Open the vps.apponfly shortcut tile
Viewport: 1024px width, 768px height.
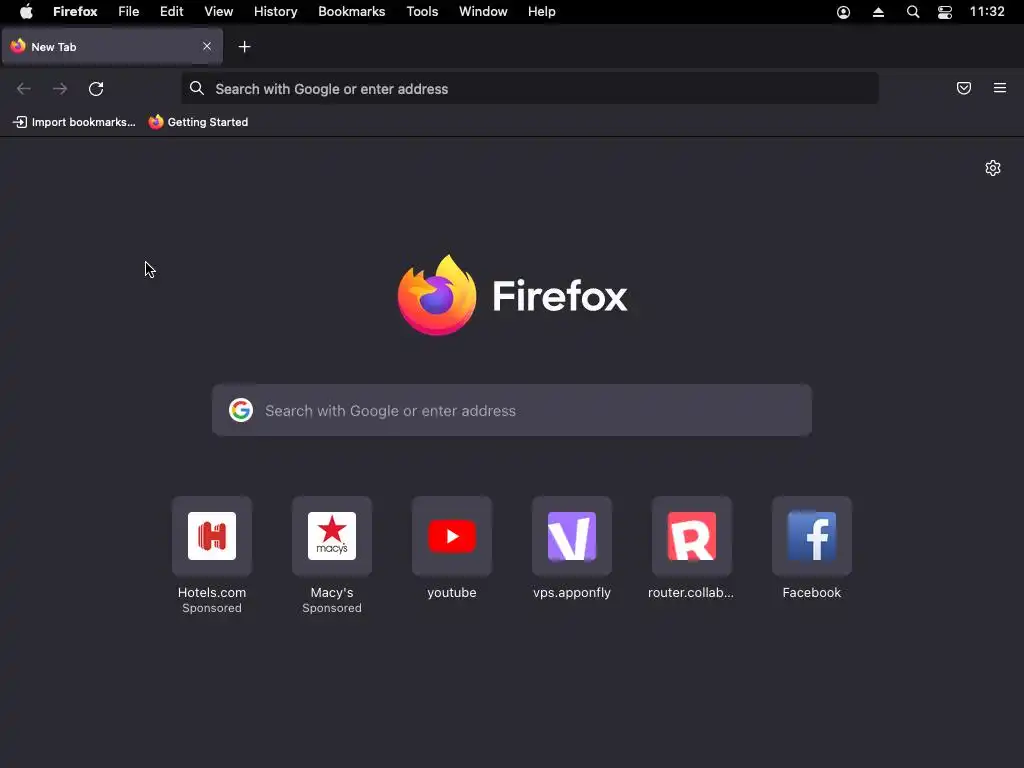point(572,547)
